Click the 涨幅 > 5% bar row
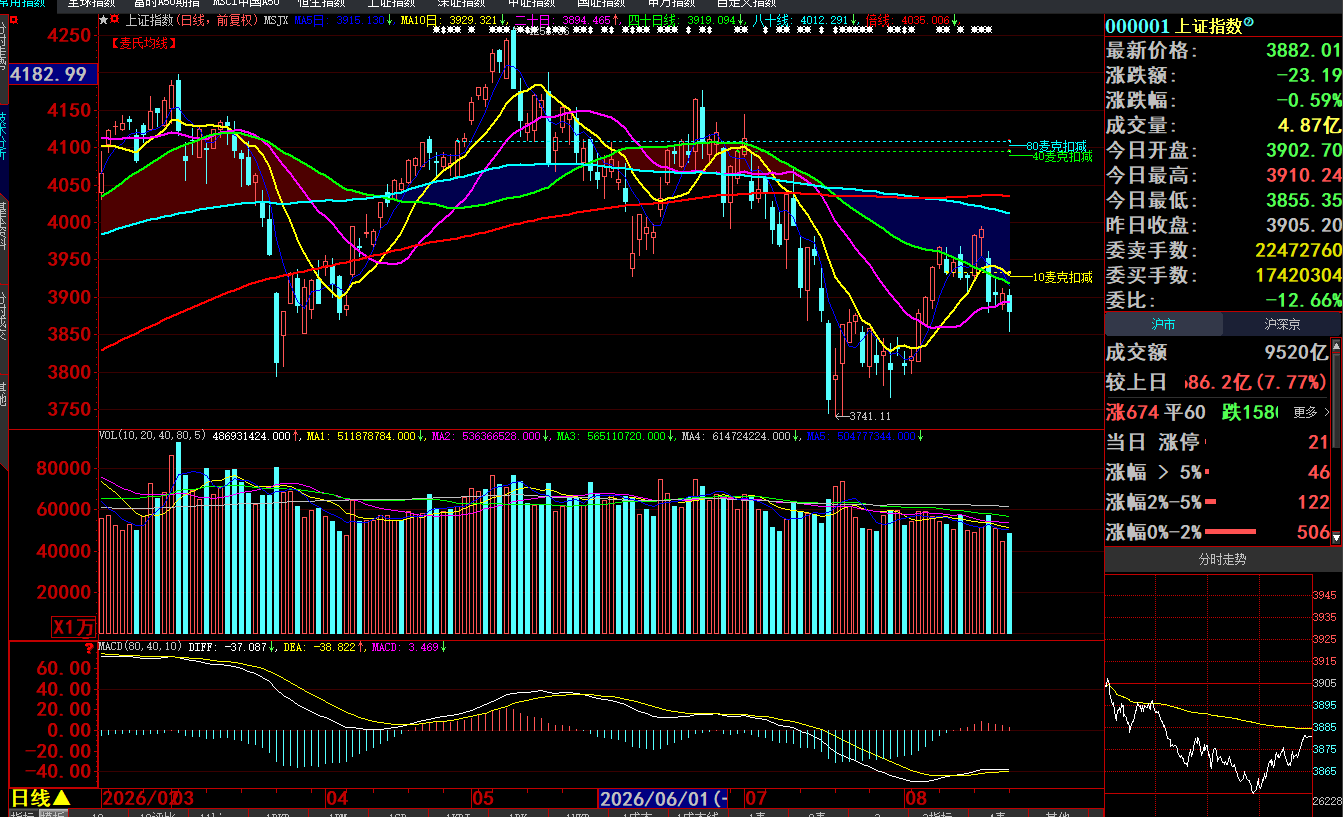 1218,472
